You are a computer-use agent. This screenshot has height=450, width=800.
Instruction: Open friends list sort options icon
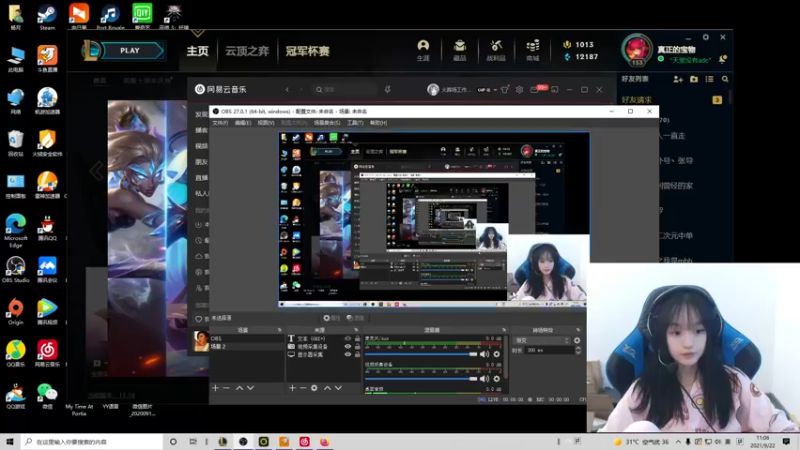point(709,79)
